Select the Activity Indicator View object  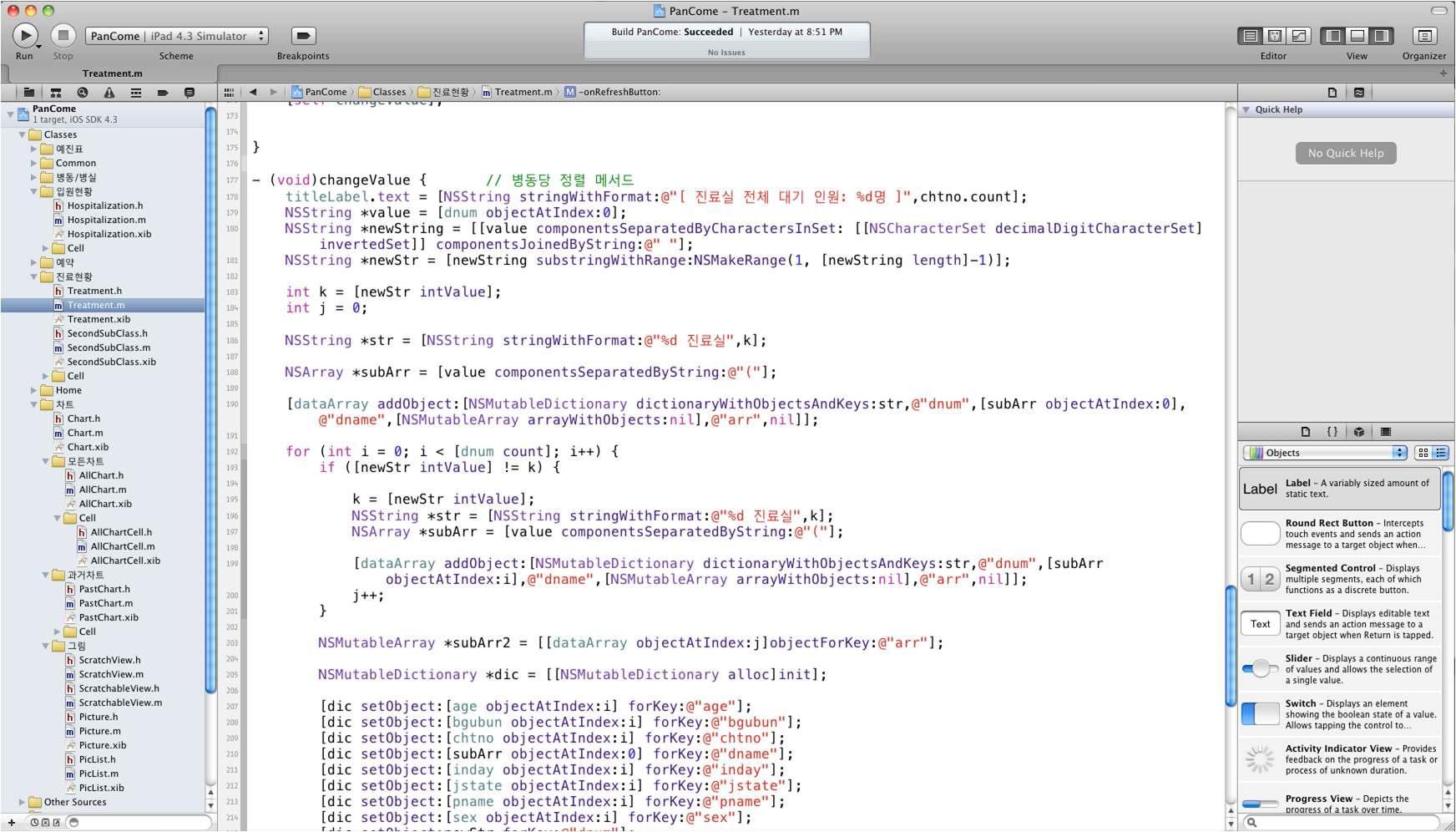tap(1339, 759)
